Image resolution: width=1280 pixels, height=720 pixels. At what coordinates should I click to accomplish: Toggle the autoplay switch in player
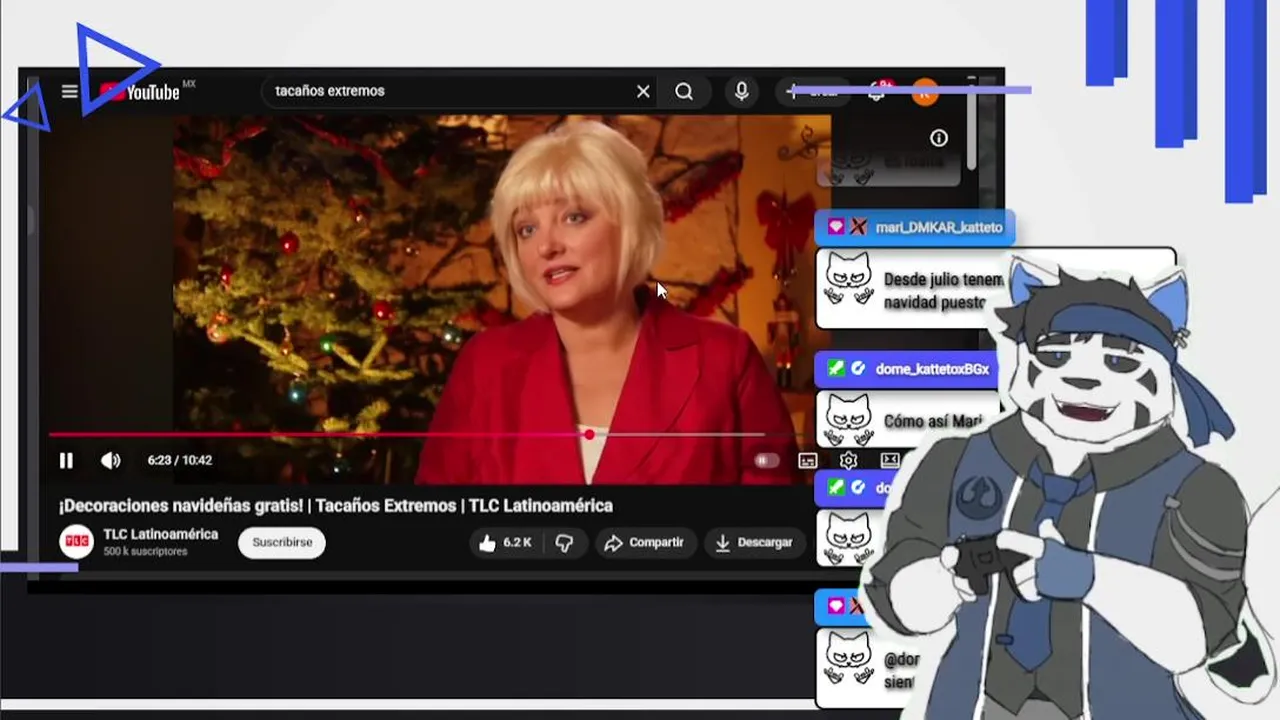point(766,461)
